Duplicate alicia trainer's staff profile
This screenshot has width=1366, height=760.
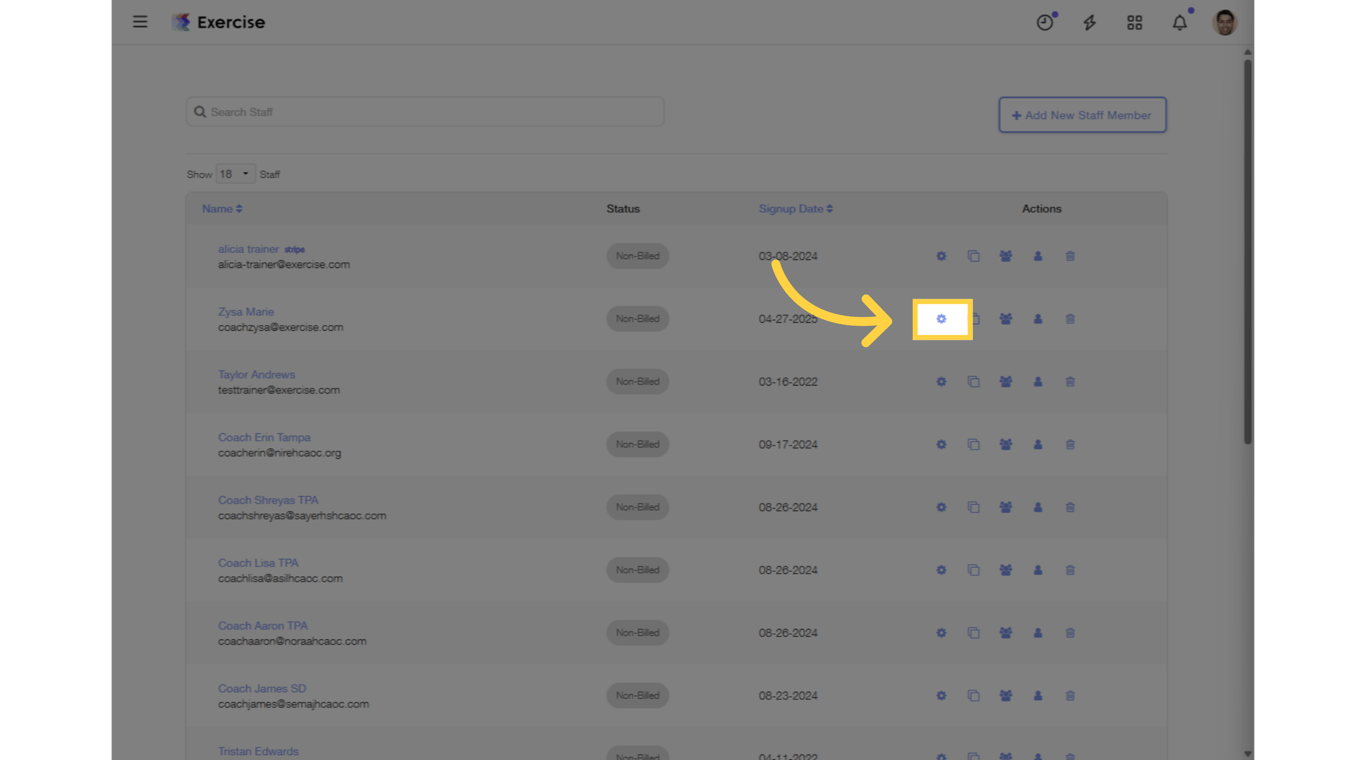[x=973, y=256]
